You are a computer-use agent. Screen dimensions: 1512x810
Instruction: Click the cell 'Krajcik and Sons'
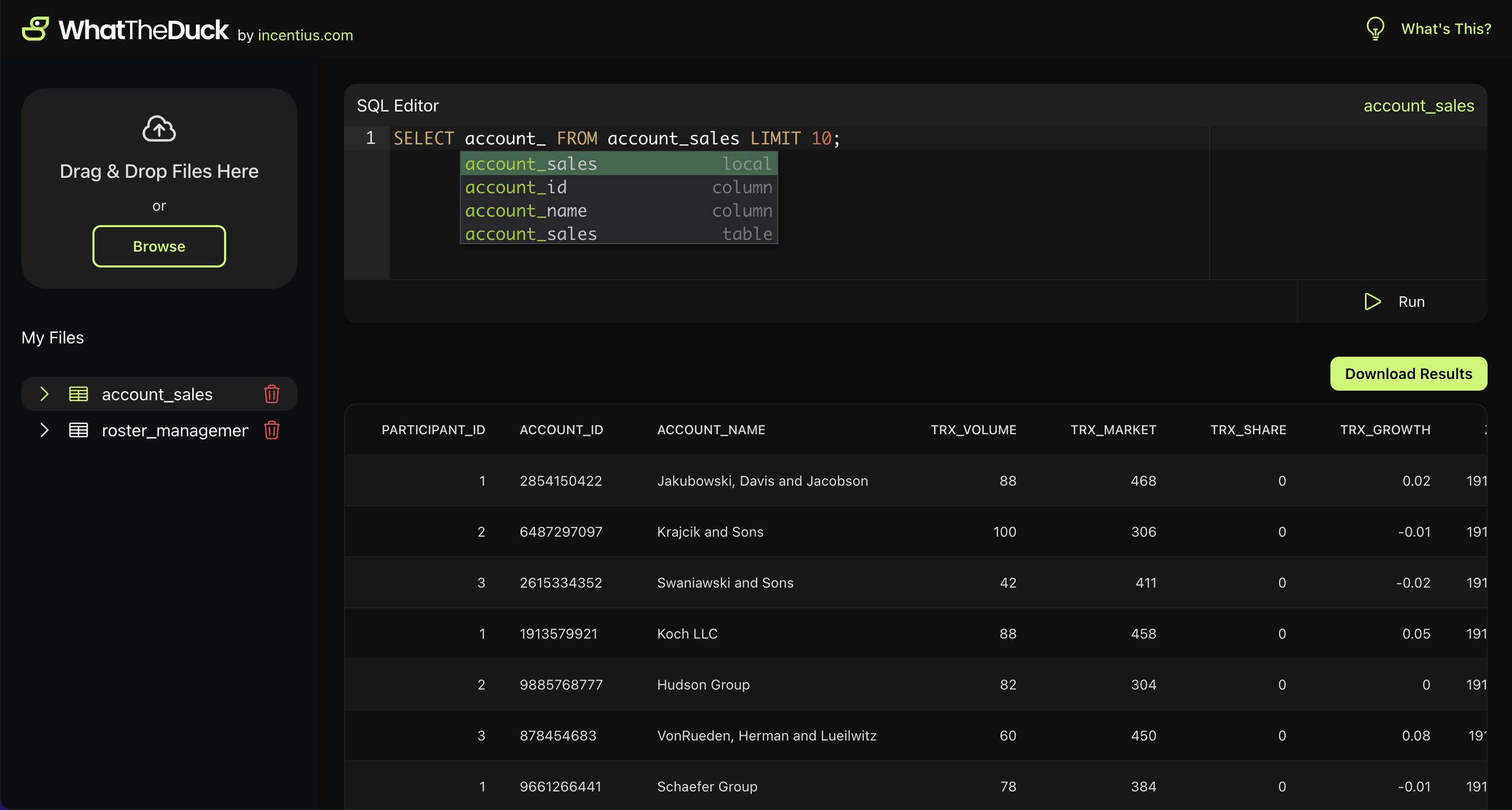coord(710,532)
